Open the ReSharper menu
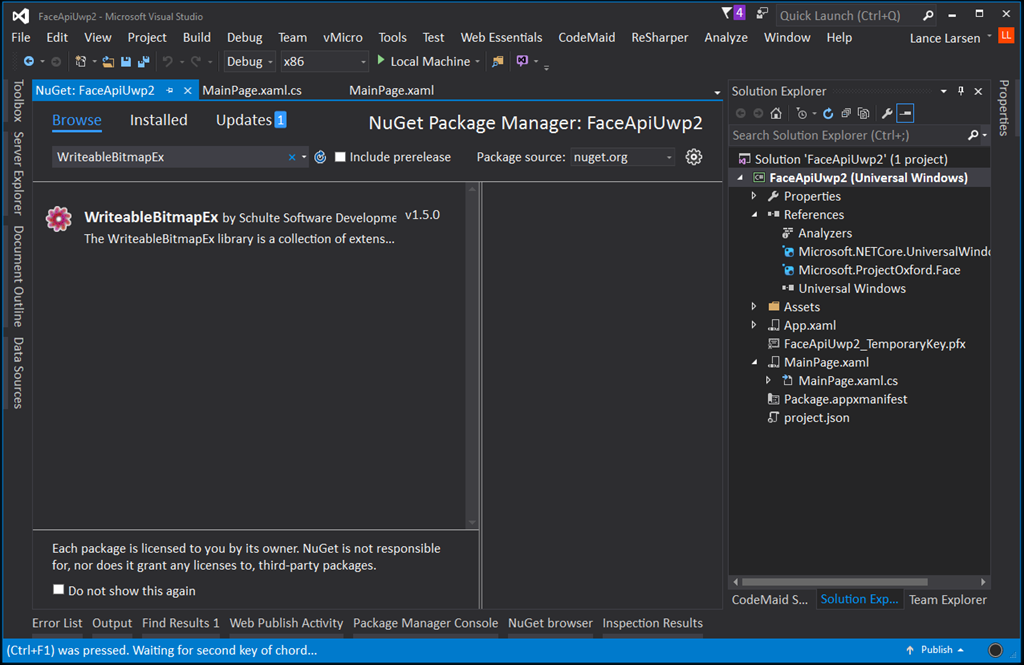 click(x=660, y=38)
